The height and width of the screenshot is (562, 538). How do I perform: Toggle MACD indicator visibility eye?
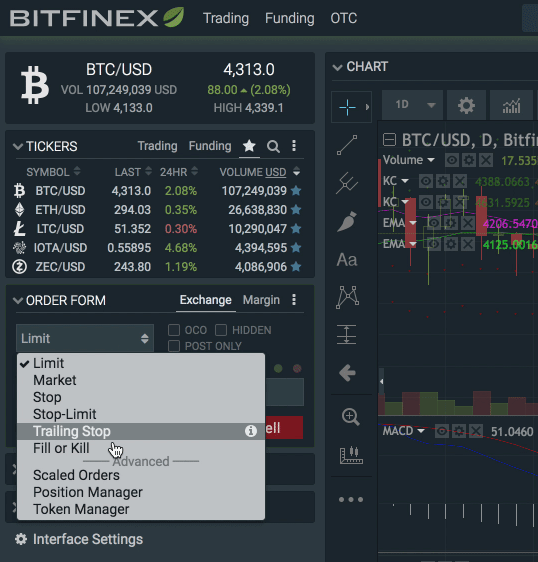point(442,431)
